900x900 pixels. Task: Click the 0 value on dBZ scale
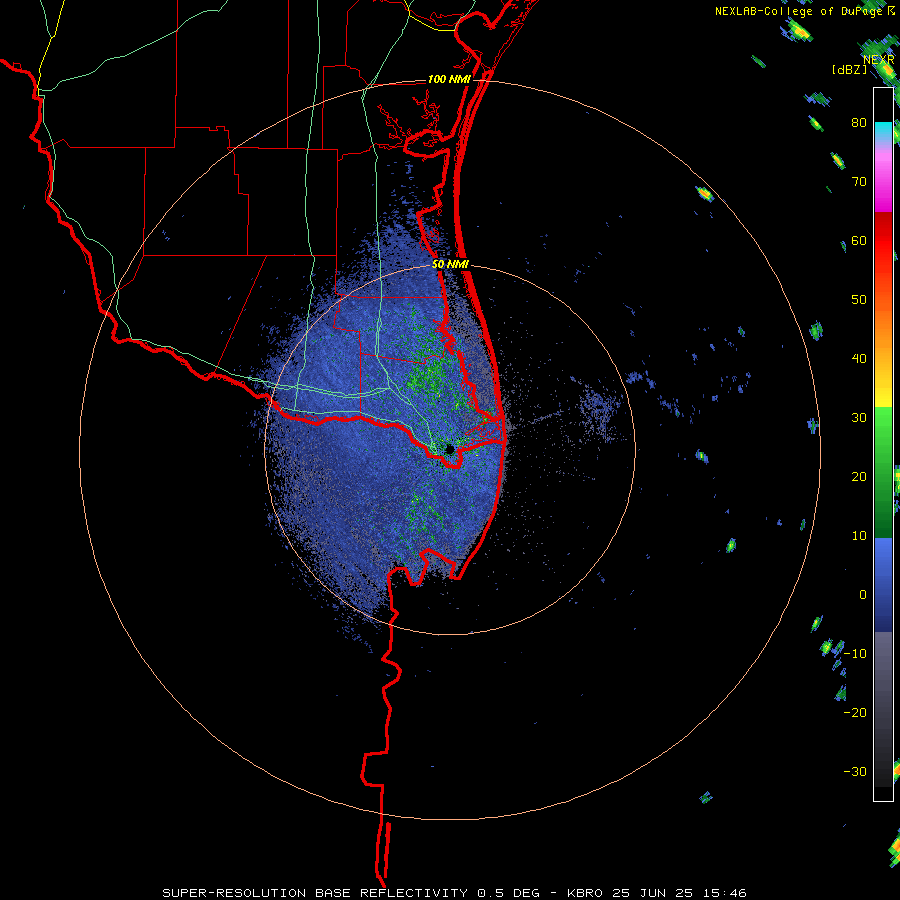point(863,595)
